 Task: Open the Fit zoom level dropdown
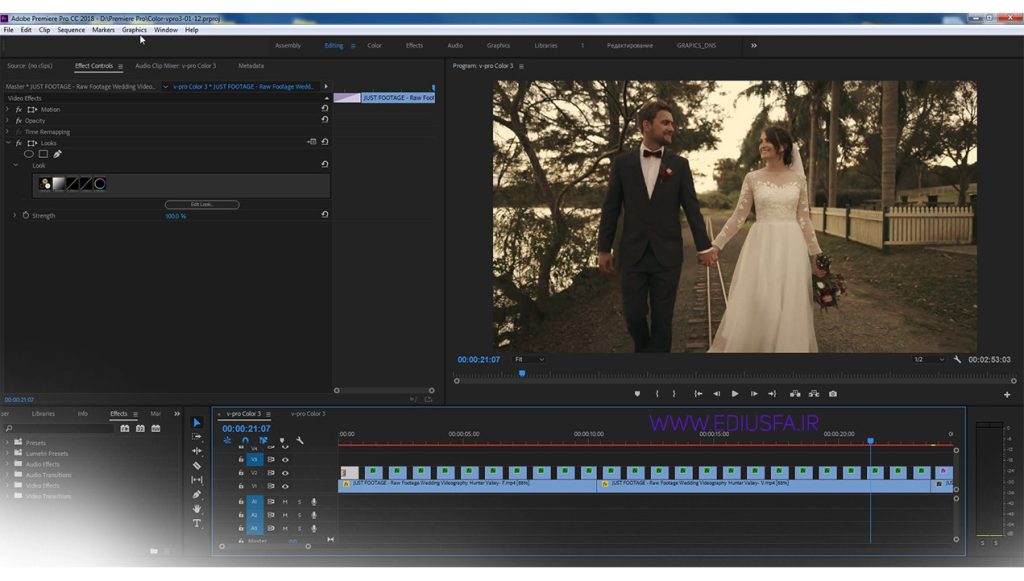pos(529,359)
